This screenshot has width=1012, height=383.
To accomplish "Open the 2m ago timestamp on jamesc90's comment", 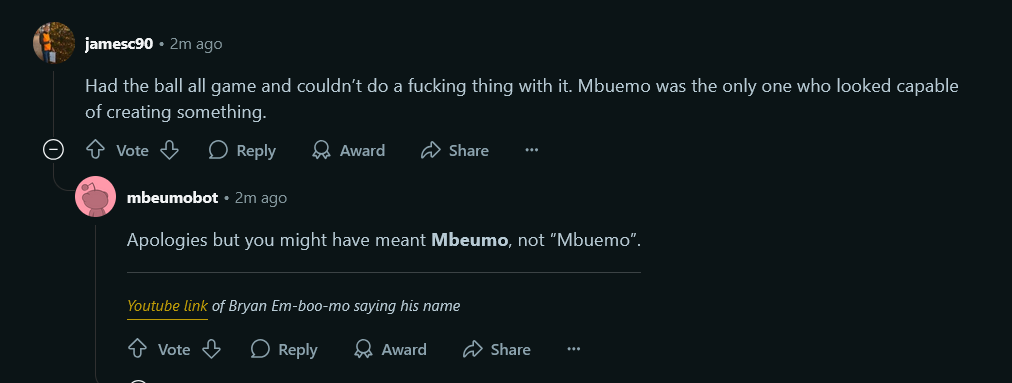I will [196, 44].
